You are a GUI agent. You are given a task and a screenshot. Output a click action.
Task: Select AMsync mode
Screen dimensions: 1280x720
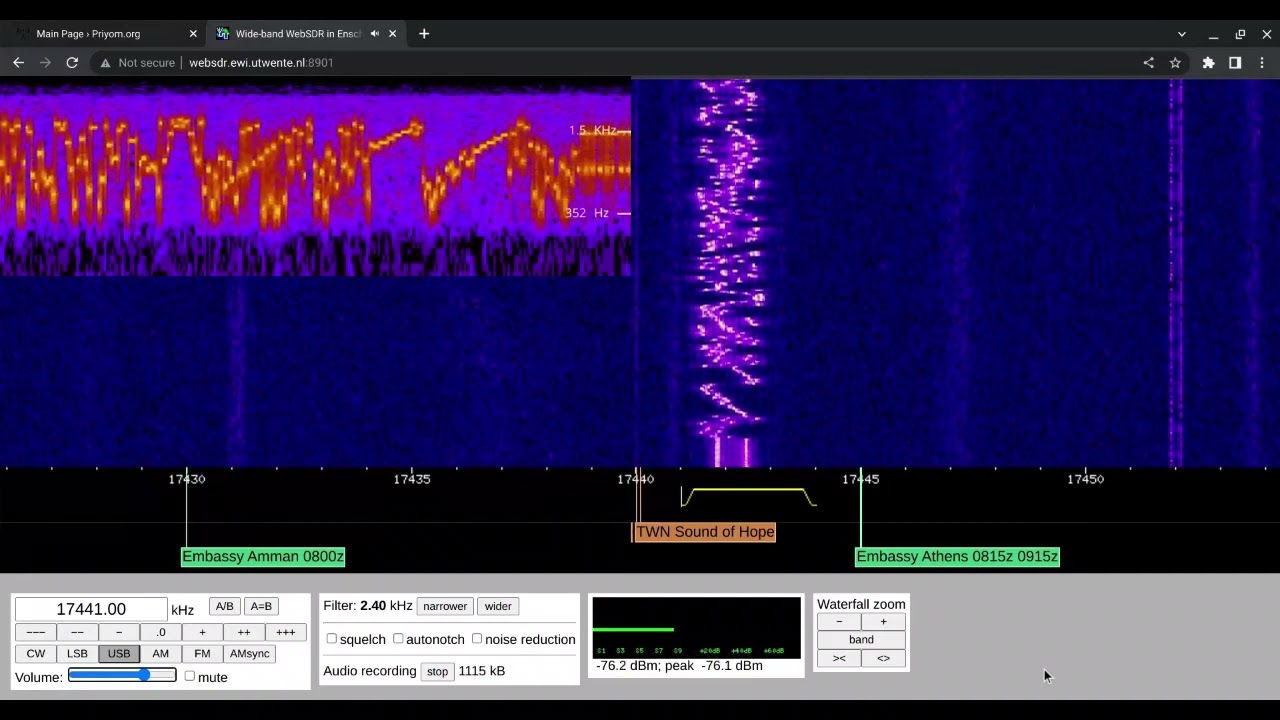(x=250, y=653)
